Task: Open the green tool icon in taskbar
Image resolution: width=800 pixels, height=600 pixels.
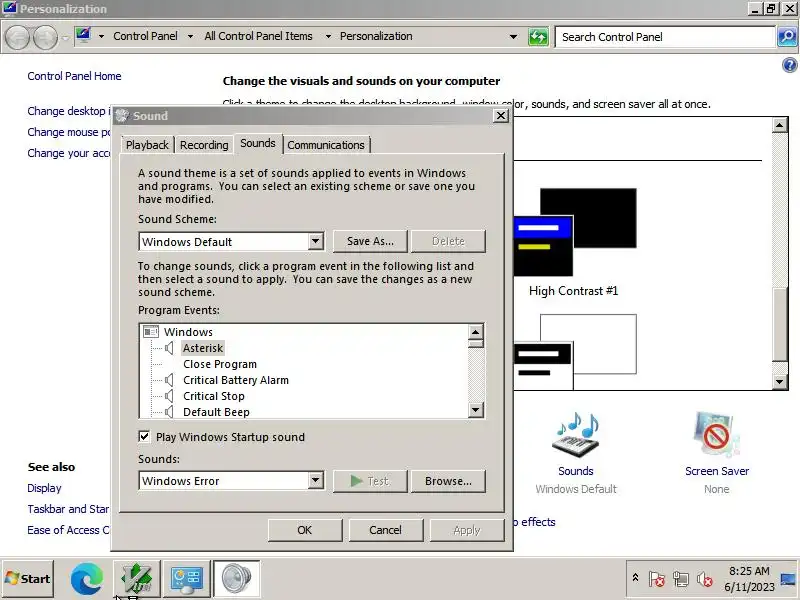Action: (x=136, y=579)
